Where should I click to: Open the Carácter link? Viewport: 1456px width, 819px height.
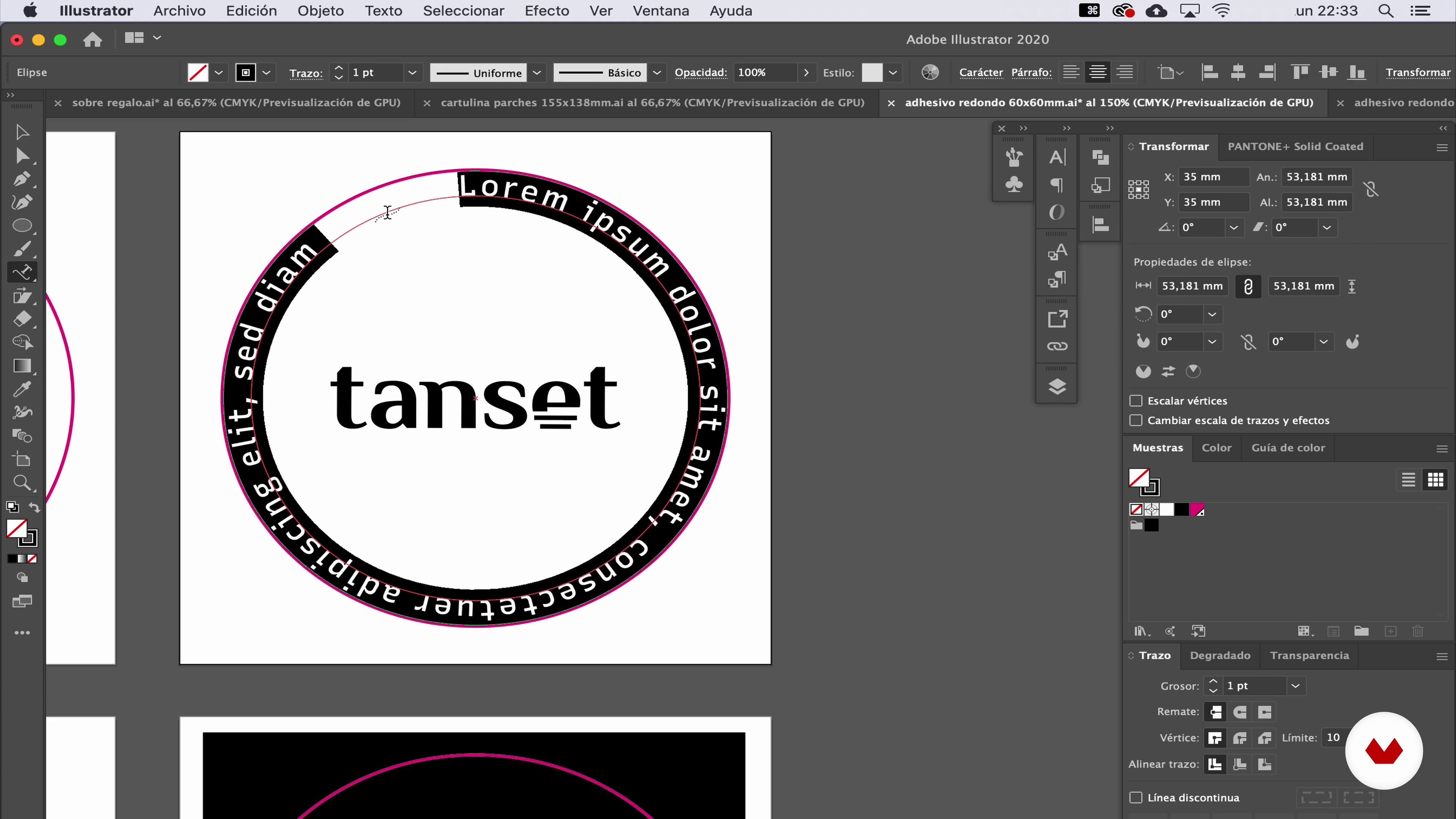click(x=981, y=72)
